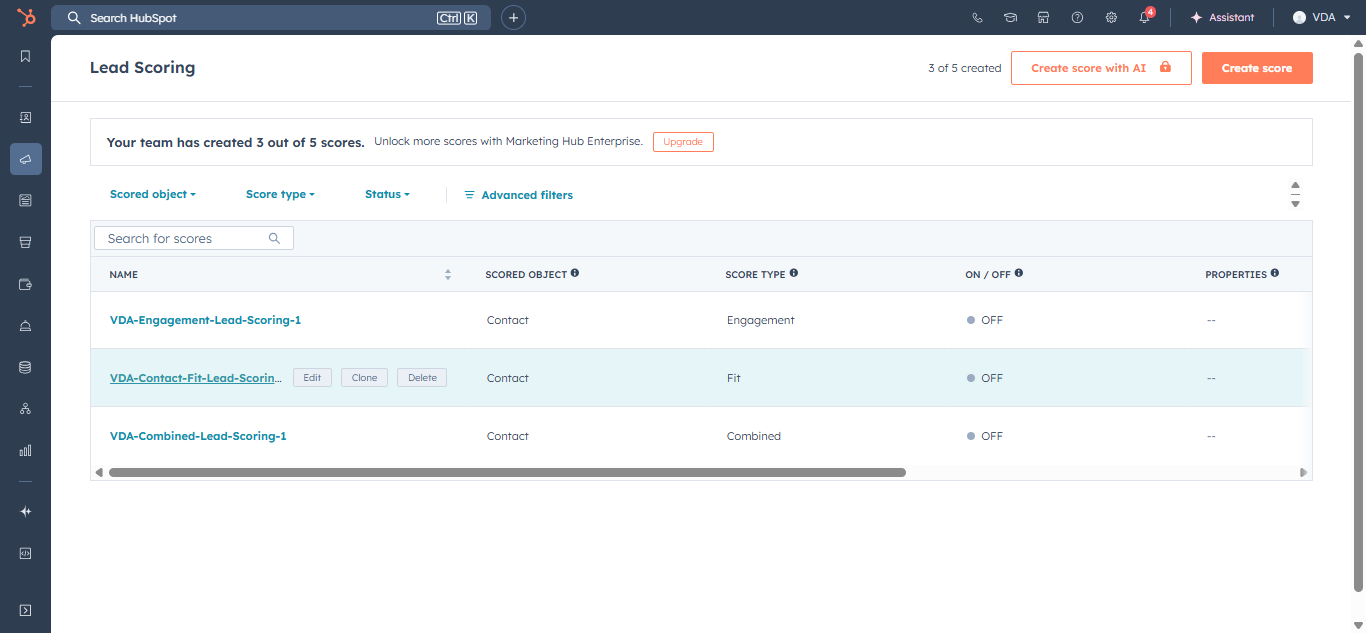The image size is (1366, 633).
Task: Click the Lead Scoring page title
Action: click(x=143, y=68)
